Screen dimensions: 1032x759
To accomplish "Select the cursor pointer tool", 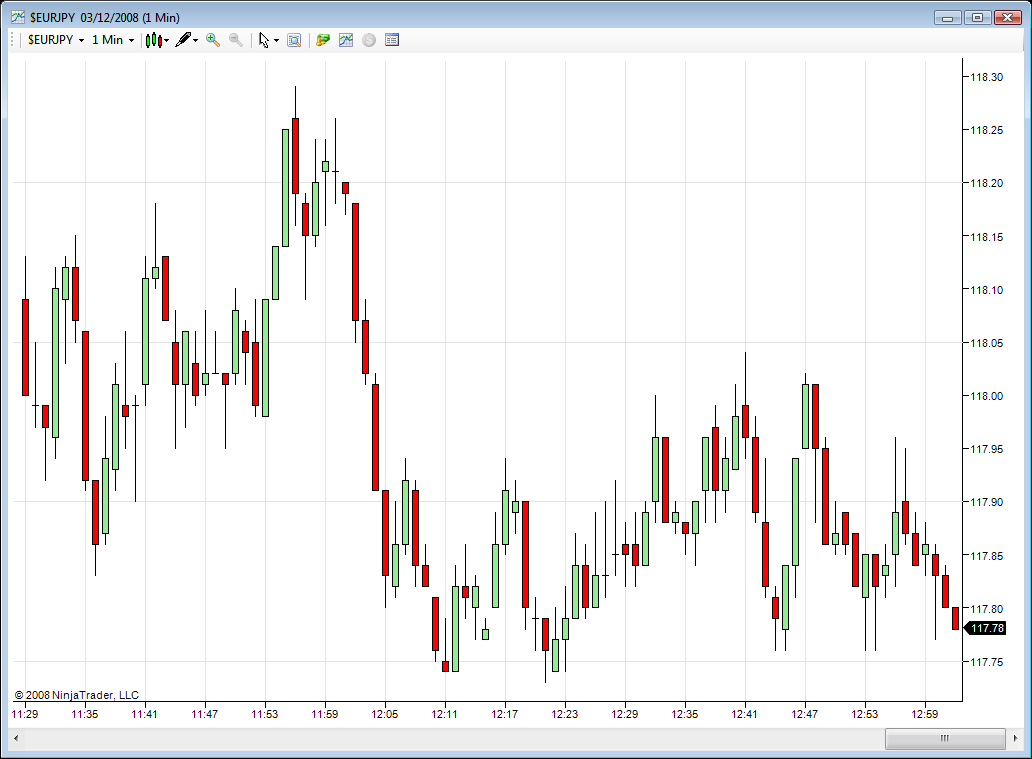I will point(264,40).
